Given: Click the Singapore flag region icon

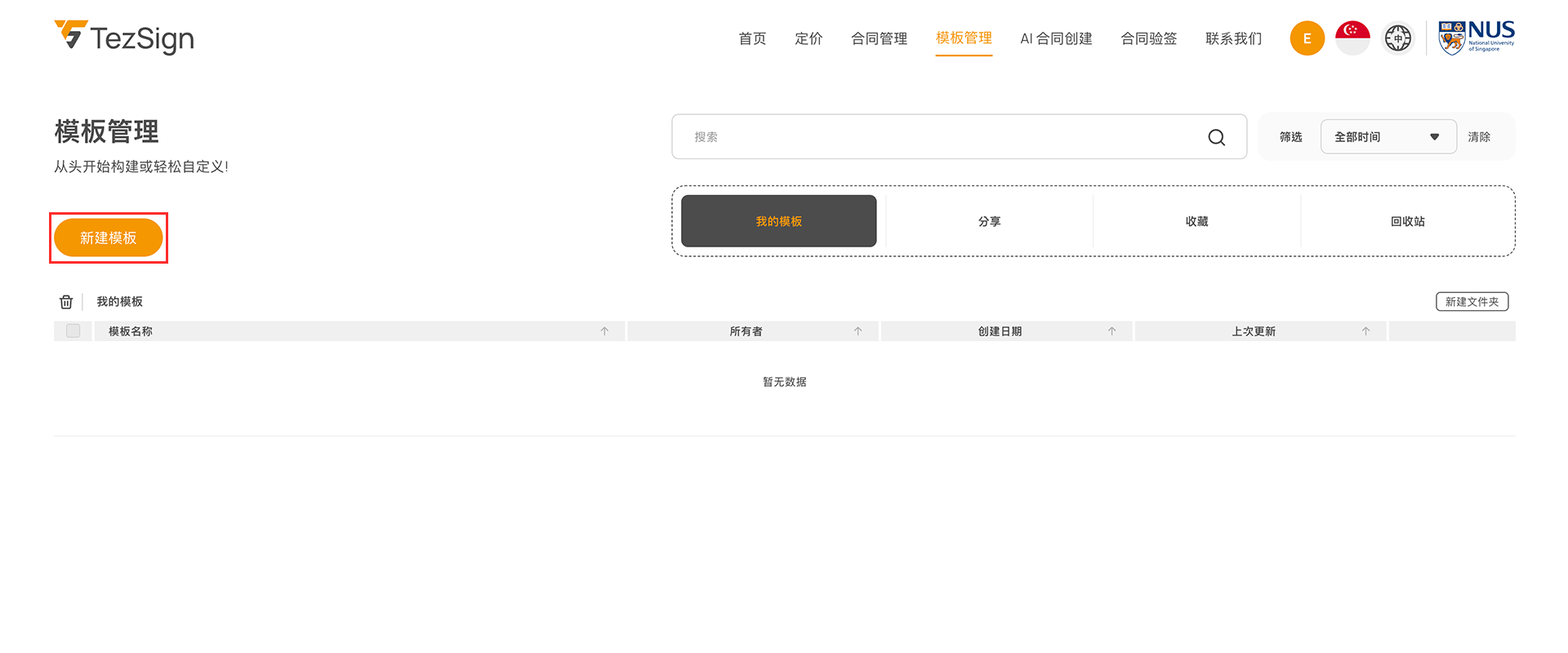Looking at the screenshot, I should (x=1352, y=38).
